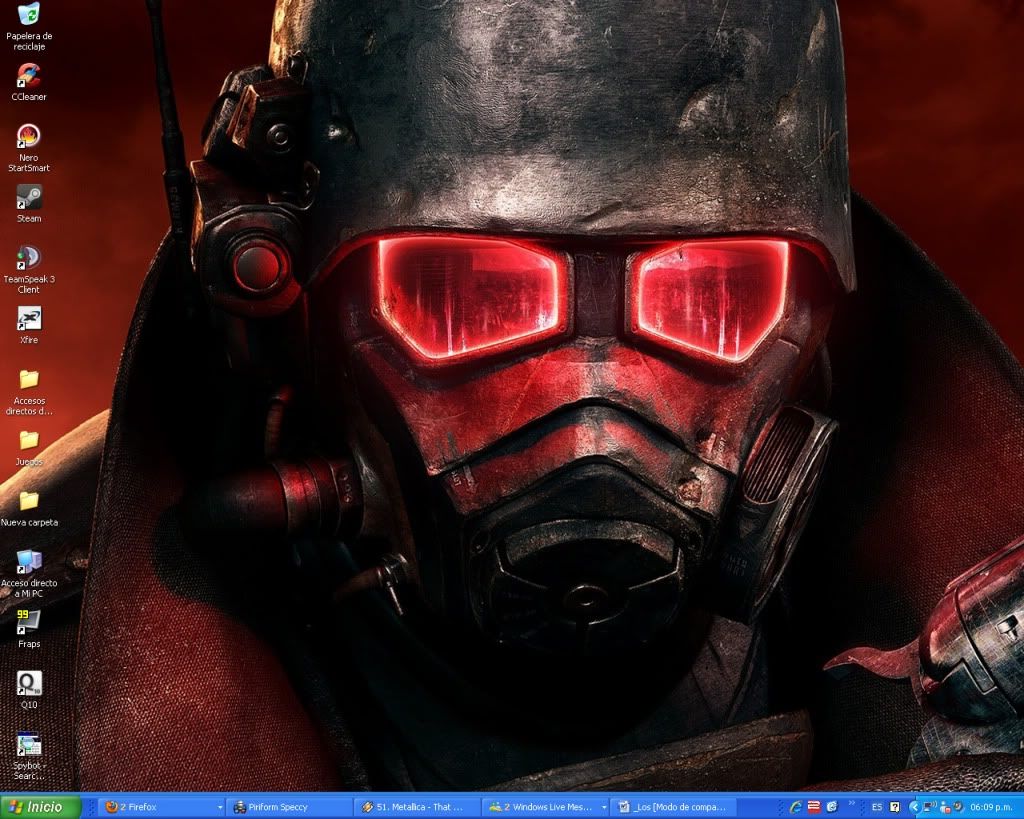
Task: Select the Juegos folder
Action: pos(29,441)
